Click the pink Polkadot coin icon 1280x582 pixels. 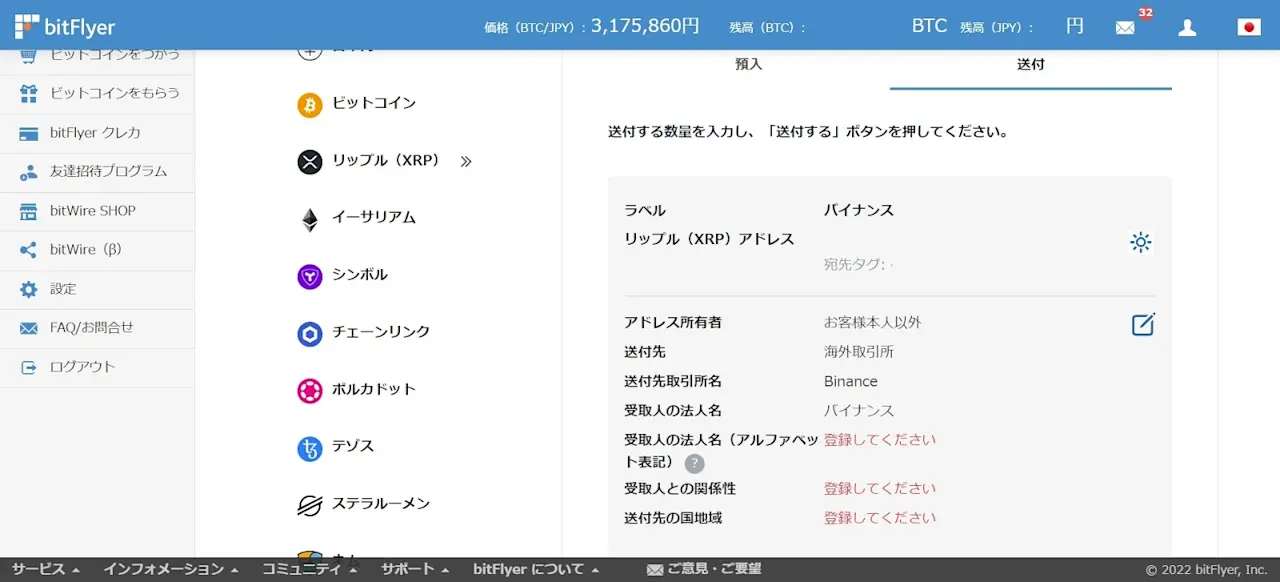tap(310, 390)
